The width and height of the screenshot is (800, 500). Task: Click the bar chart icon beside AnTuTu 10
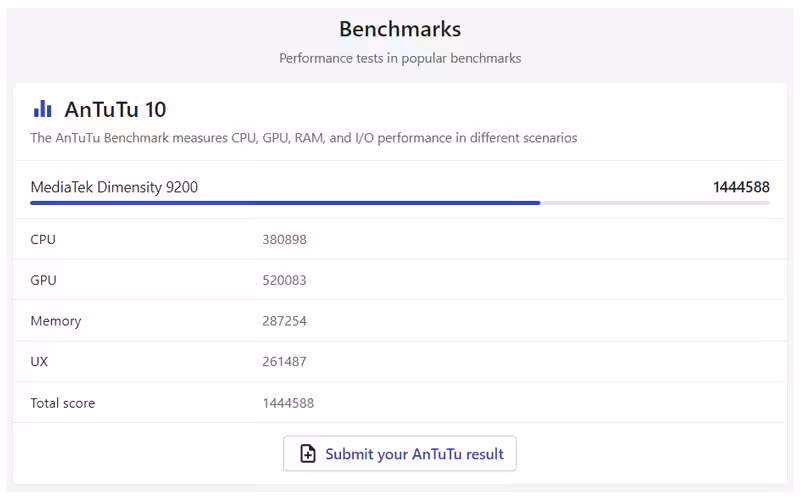tap(42, 109)
